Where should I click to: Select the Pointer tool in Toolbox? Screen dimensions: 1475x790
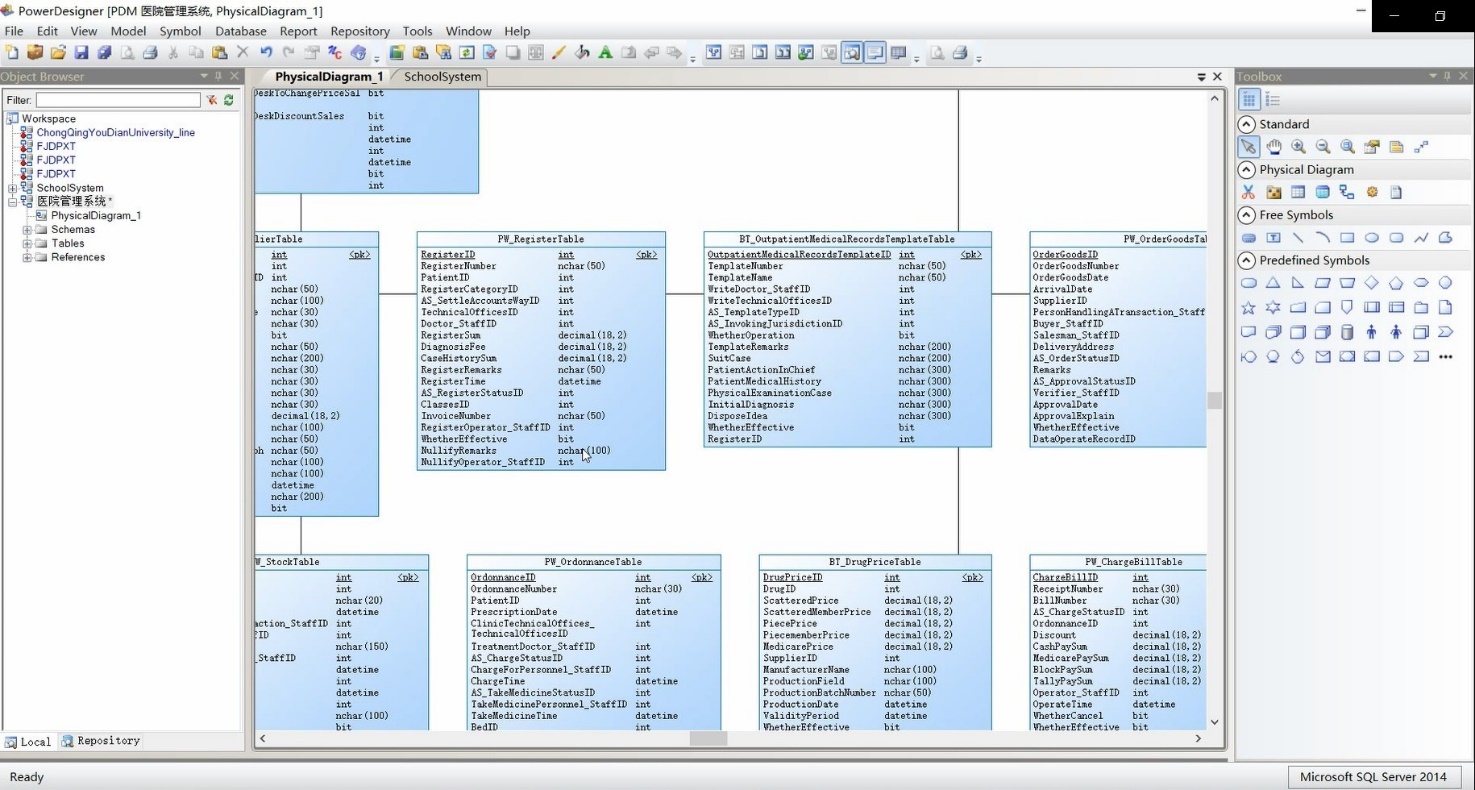click(1248, 147)
